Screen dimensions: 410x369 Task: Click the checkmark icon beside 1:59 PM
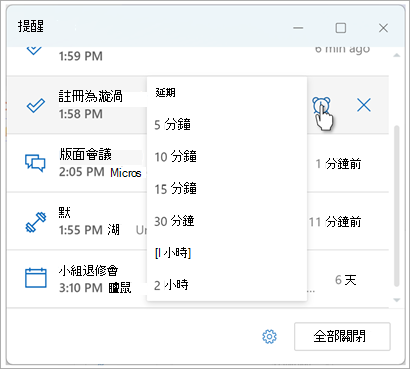click(34, 50)
